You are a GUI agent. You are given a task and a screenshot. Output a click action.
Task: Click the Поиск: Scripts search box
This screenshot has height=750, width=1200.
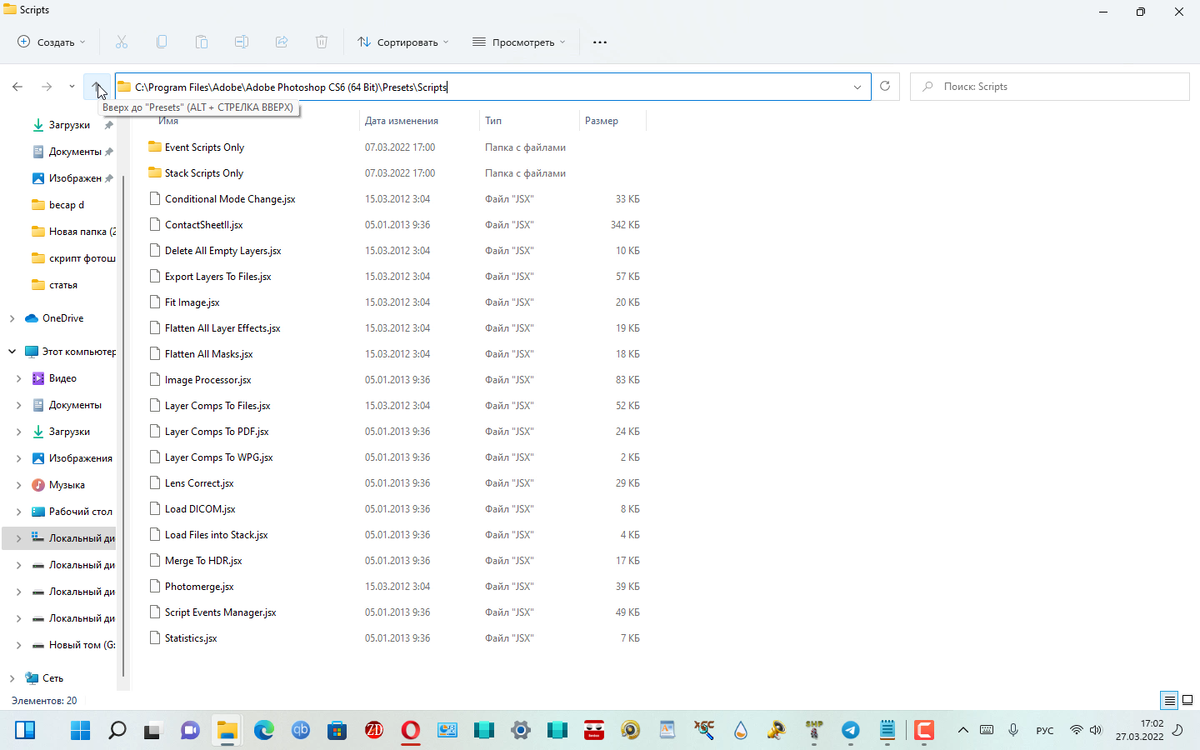click(x=1050, y=87)
